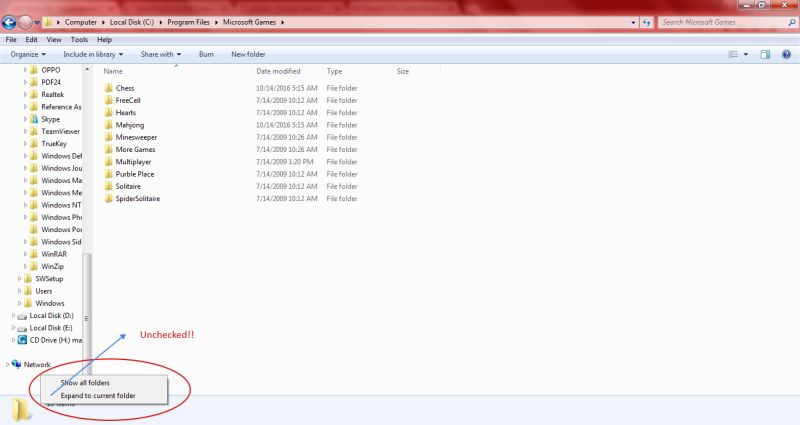The height and width of the screenshot is (425, 800).
Task: Expand the Network node
Action: coord(7,364)
